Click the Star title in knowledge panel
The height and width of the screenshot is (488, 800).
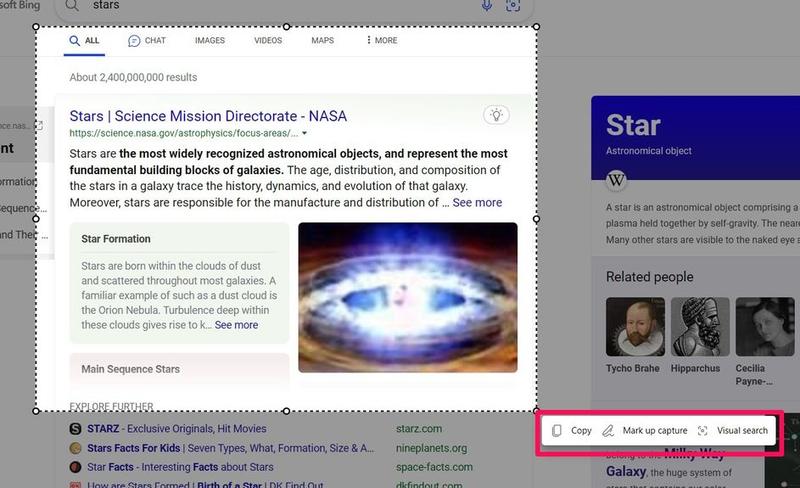[633, 125]
